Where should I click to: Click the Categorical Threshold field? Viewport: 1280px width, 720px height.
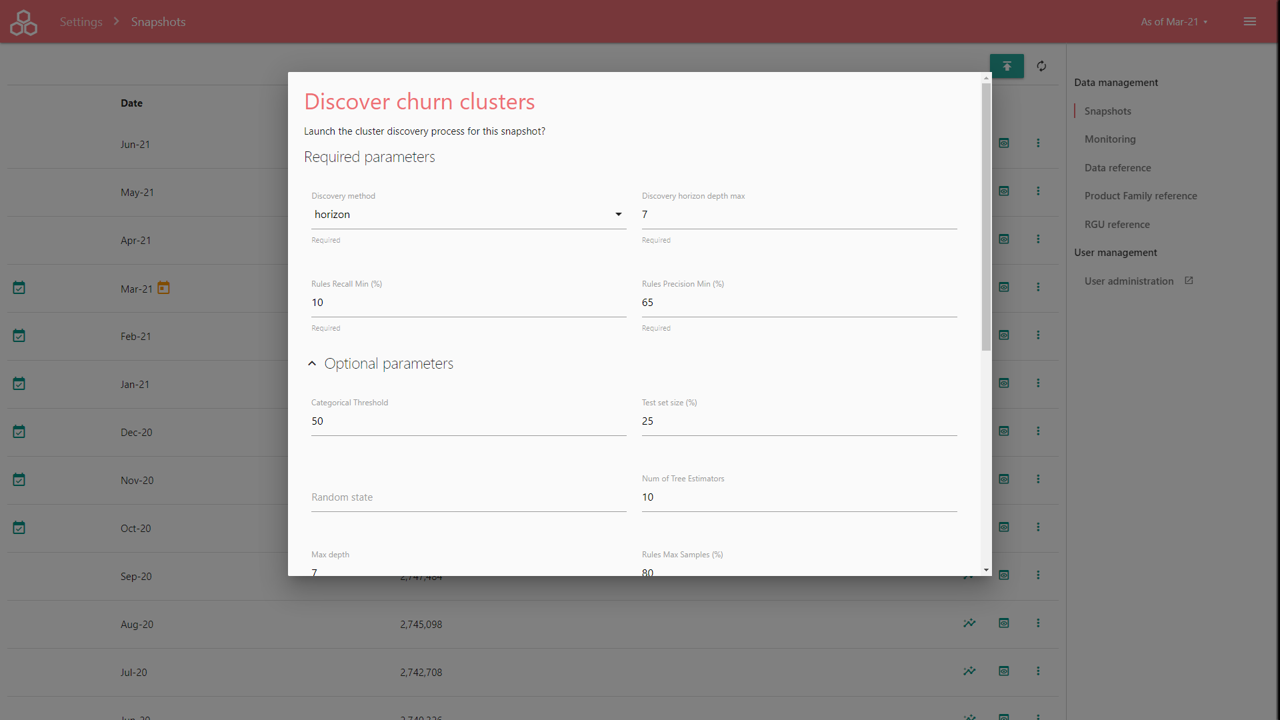[469, 422]
